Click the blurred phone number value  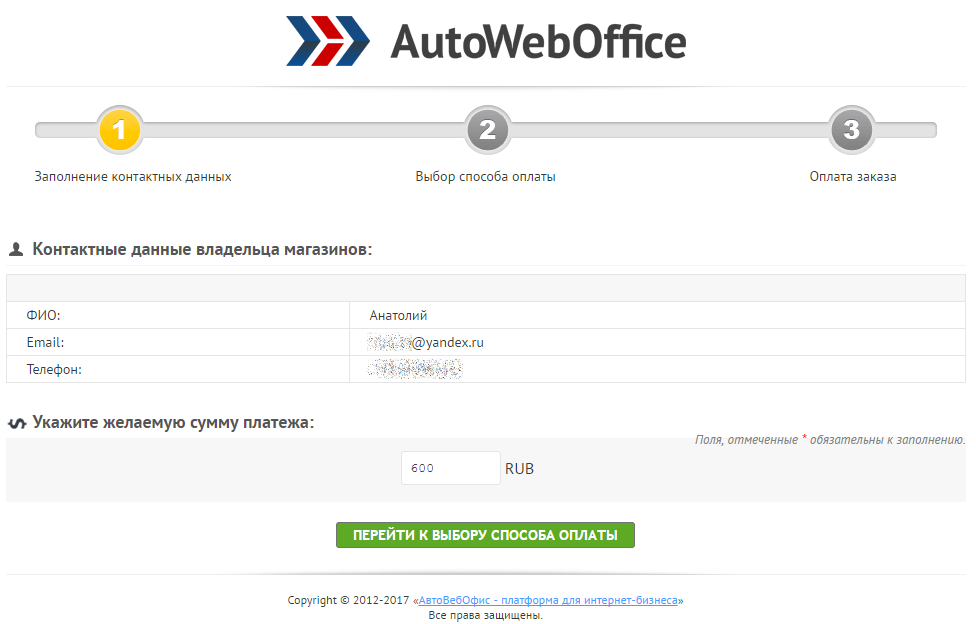coord(415,370)
